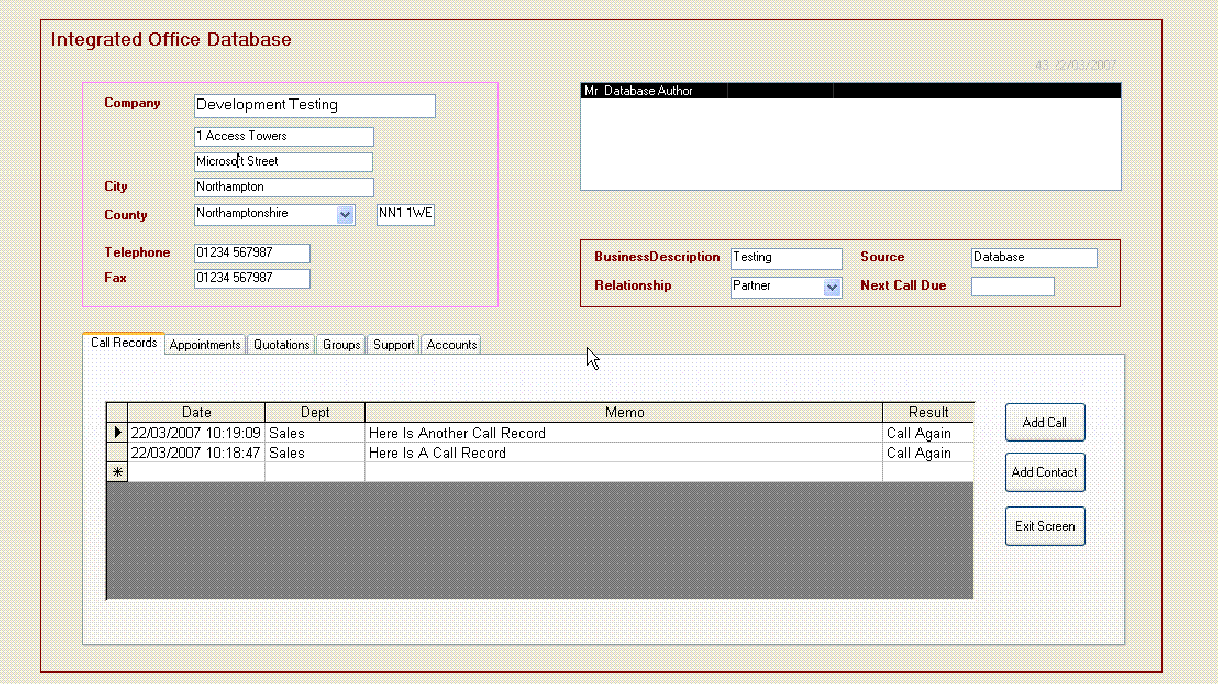1218x684 pixels.
Task: Click the Exit Screen button
Action: (x=1044, y=527)
